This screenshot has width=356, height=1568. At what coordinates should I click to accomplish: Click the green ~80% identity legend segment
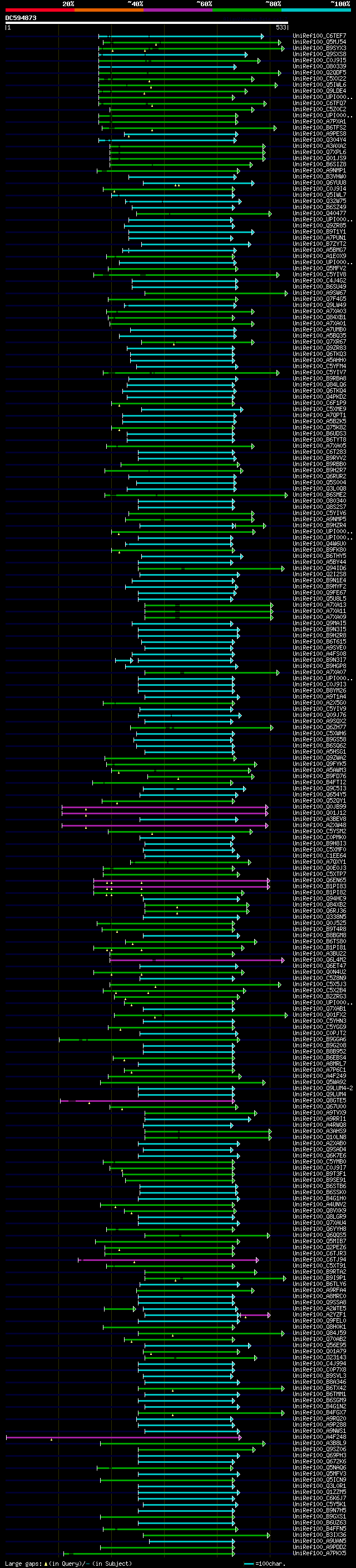point(247,10)
